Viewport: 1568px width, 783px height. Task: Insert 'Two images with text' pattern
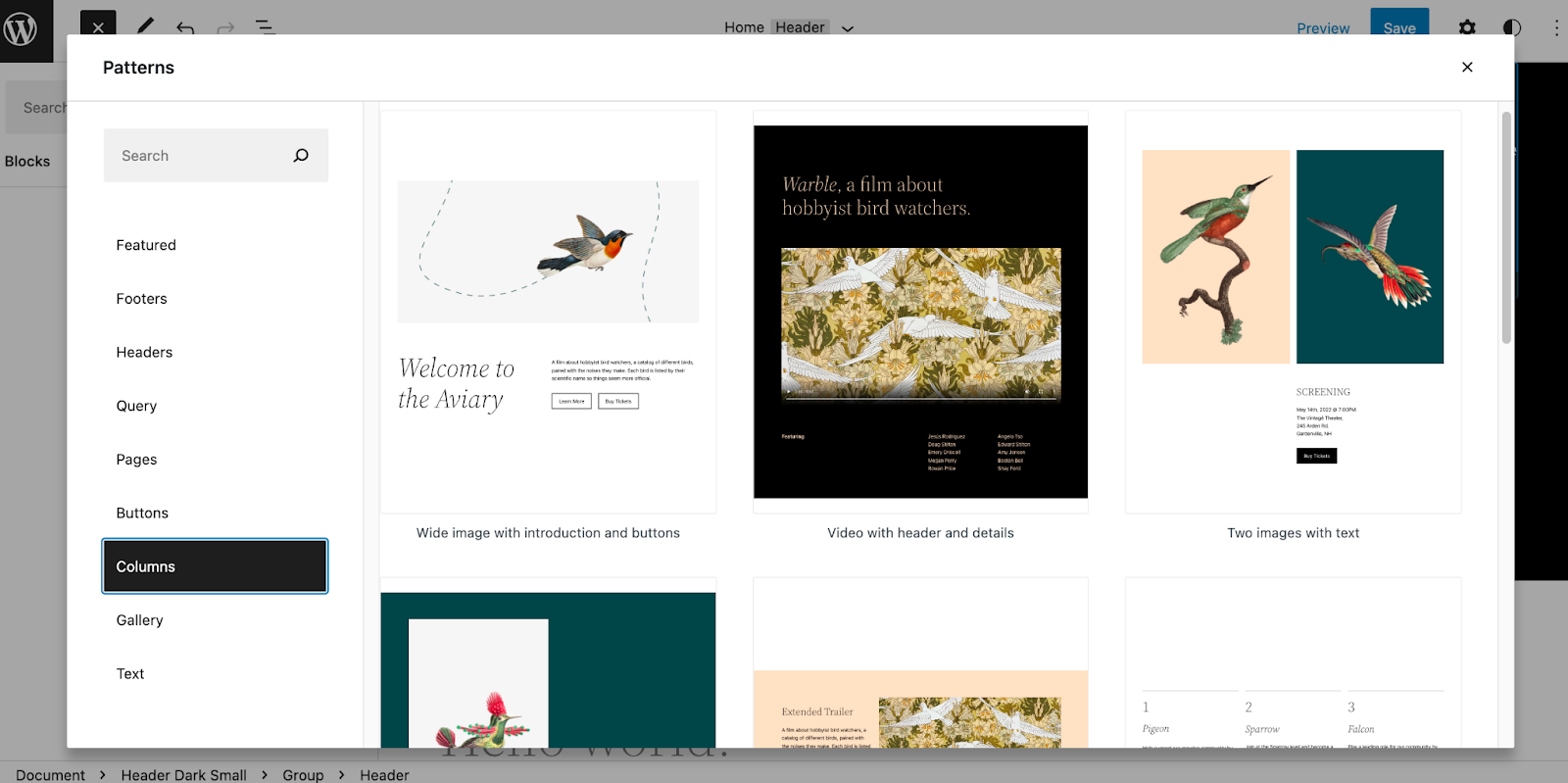tap(1293, 312)
